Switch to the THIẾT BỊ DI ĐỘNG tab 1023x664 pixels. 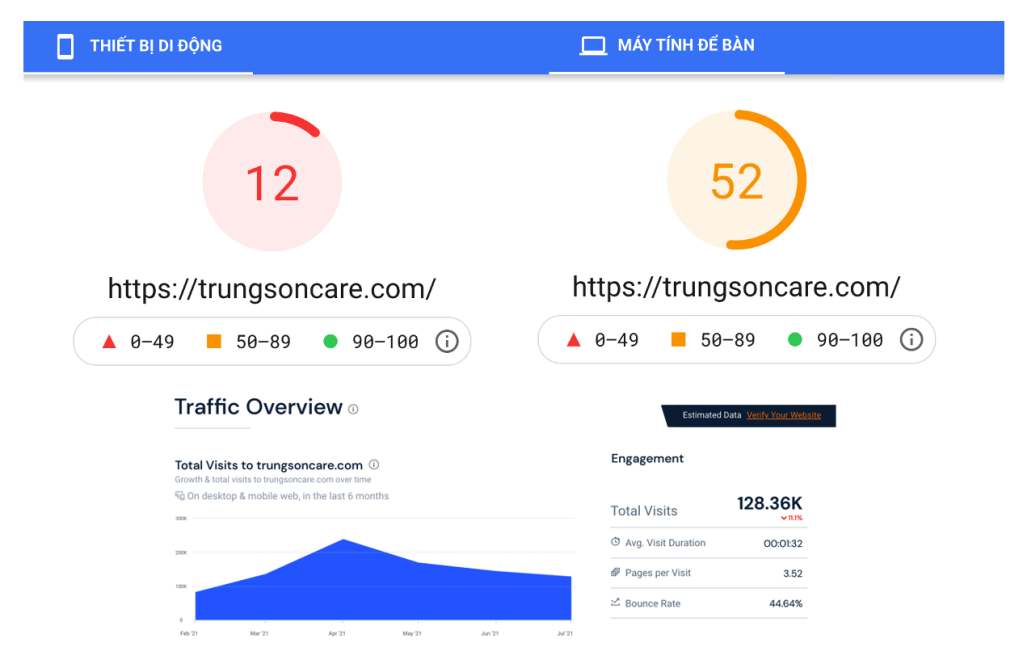(155, 46)
